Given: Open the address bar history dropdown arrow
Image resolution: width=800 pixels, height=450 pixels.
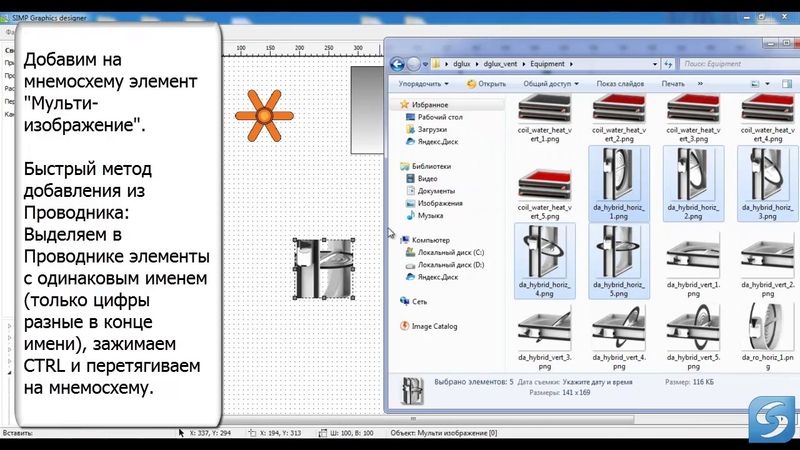Looking at the screenshot, I should tap(655, 64).
